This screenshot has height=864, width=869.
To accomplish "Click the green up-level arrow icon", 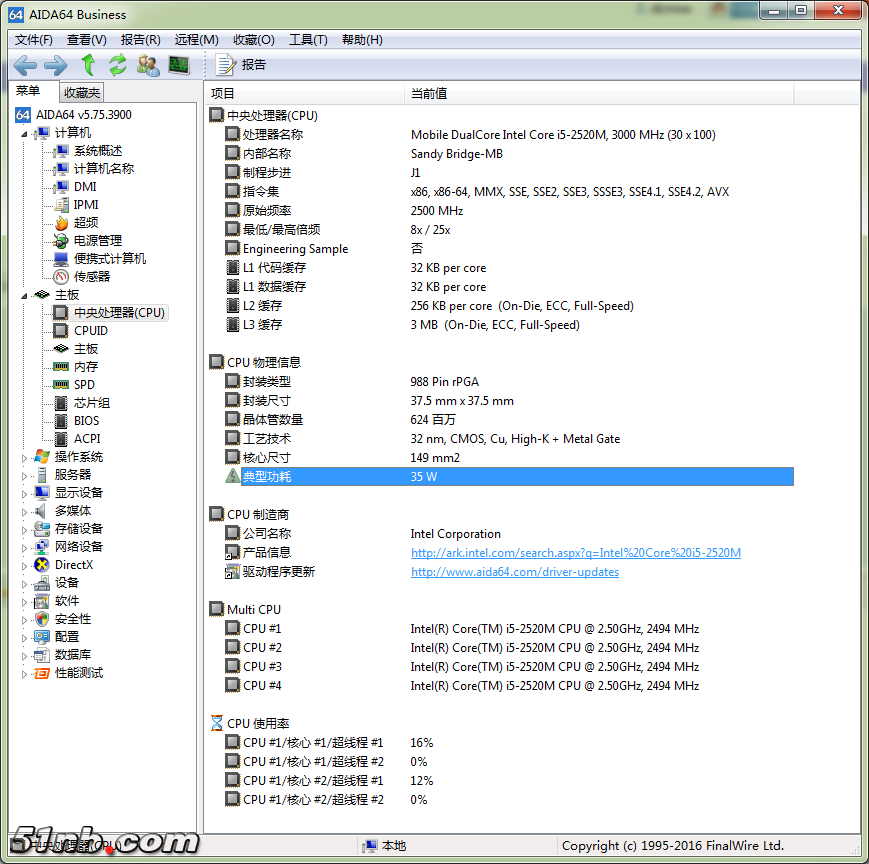I will coord(88,65).
